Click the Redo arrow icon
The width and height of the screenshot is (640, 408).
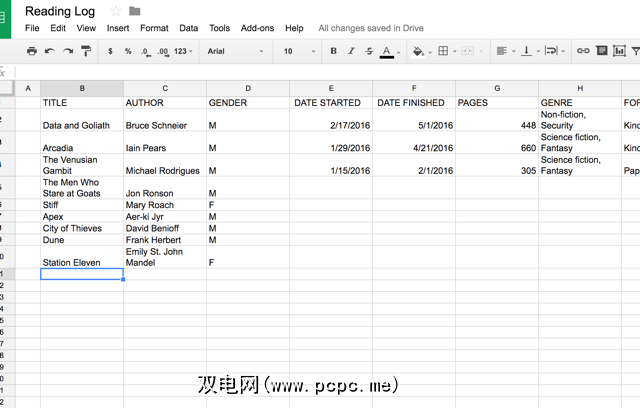(x=68, y=51)
